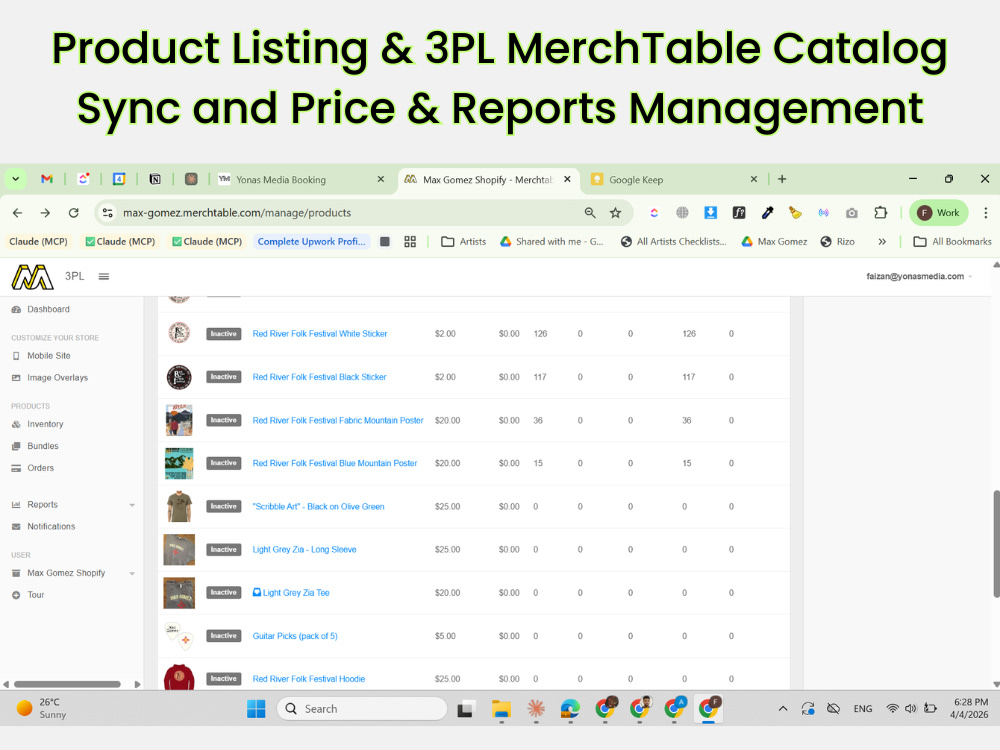Show more bookmarks chevron
The image size is (1000, 750).
(x=882, y=242)
